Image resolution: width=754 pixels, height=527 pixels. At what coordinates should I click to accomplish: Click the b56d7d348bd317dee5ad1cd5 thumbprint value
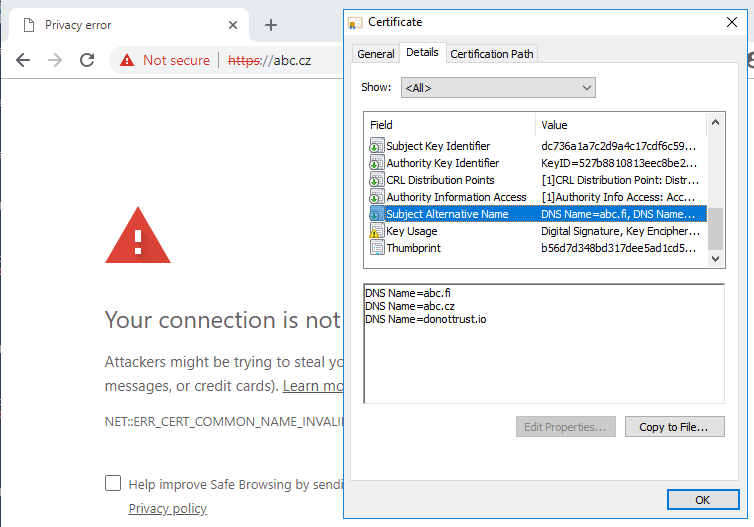[x=618, y=248]
